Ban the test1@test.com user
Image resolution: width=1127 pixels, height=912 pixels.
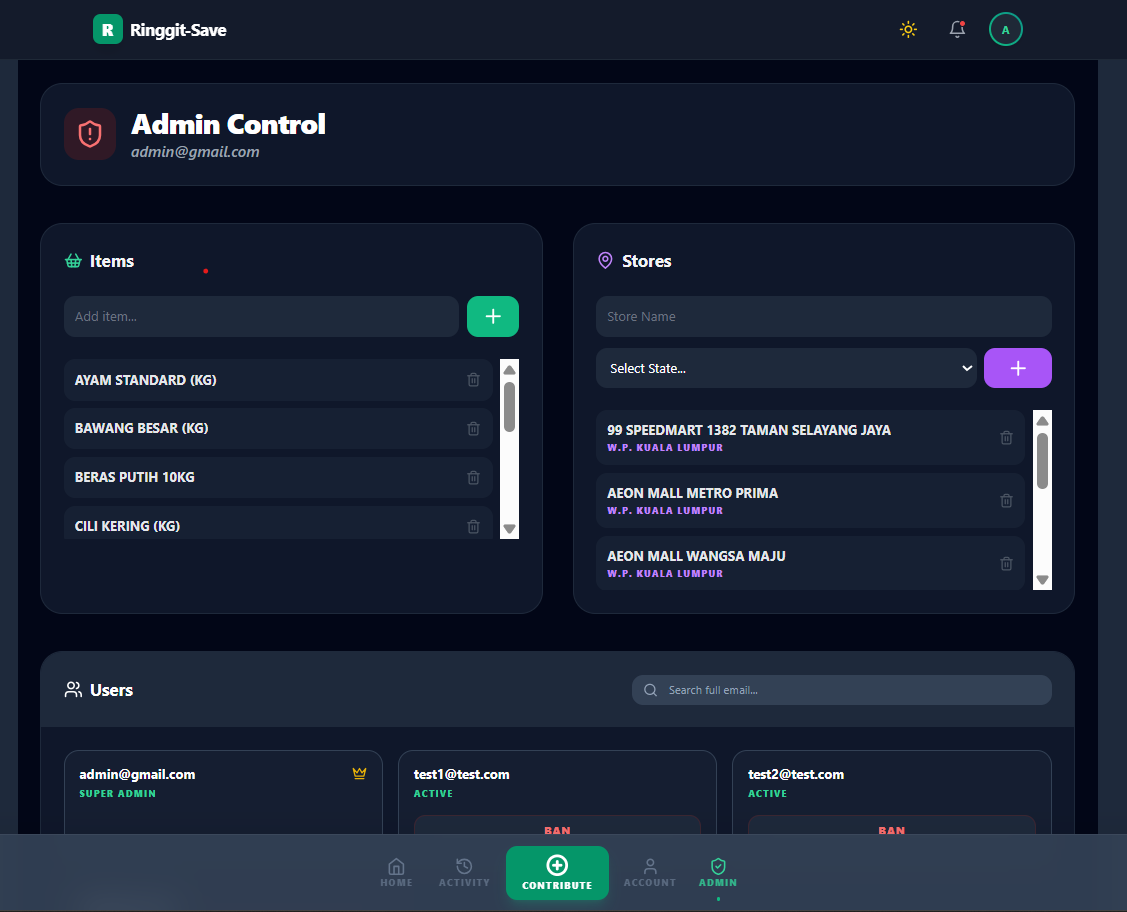point(557,828)
